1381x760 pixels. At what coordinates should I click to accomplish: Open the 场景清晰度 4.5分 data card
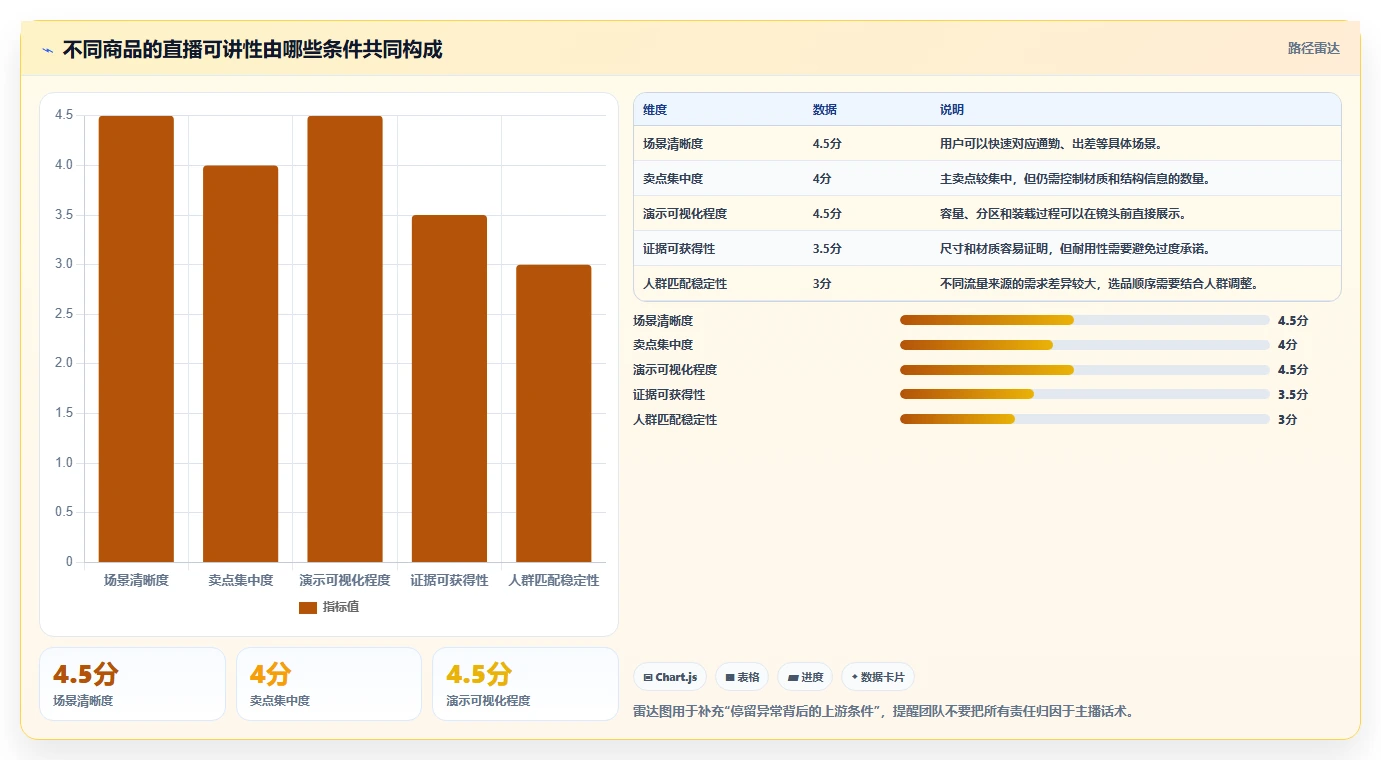[132, 684]
